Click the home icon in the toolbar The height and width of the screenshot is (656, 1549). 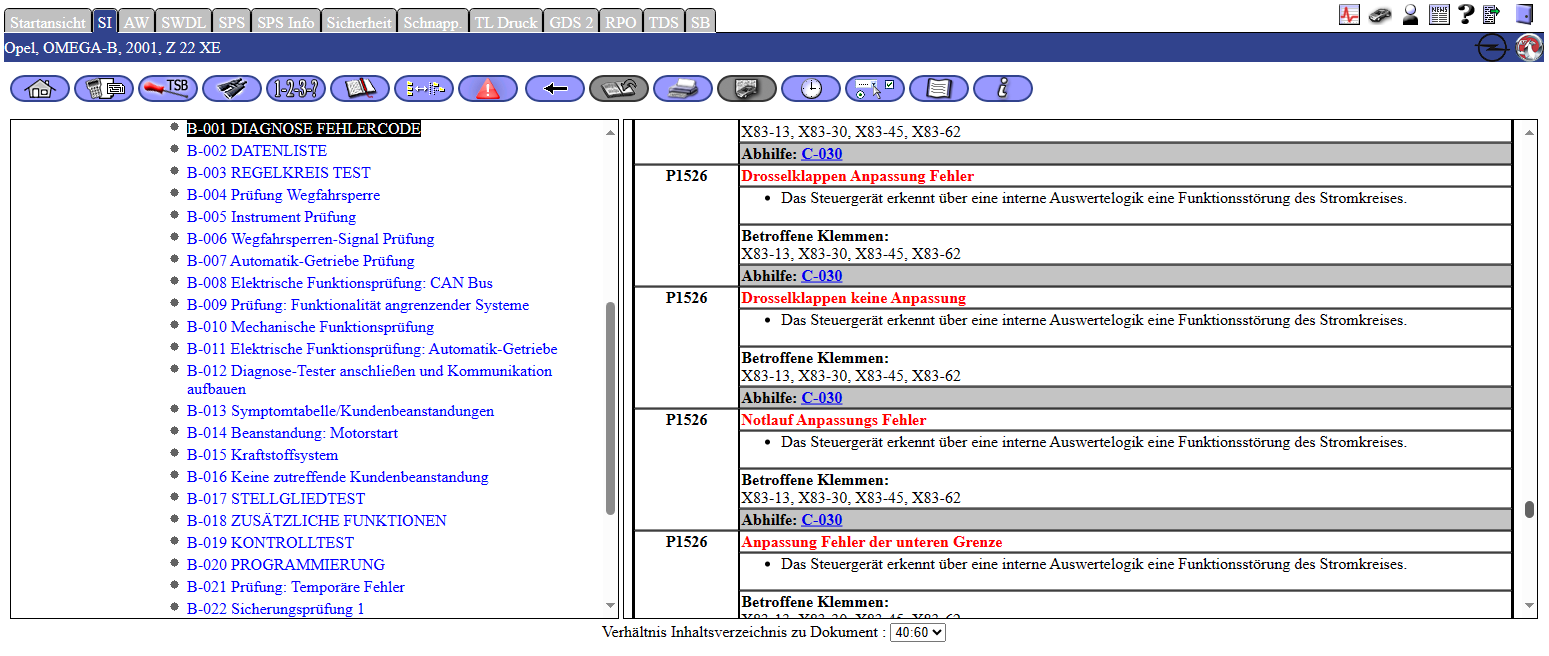point(40,89)
